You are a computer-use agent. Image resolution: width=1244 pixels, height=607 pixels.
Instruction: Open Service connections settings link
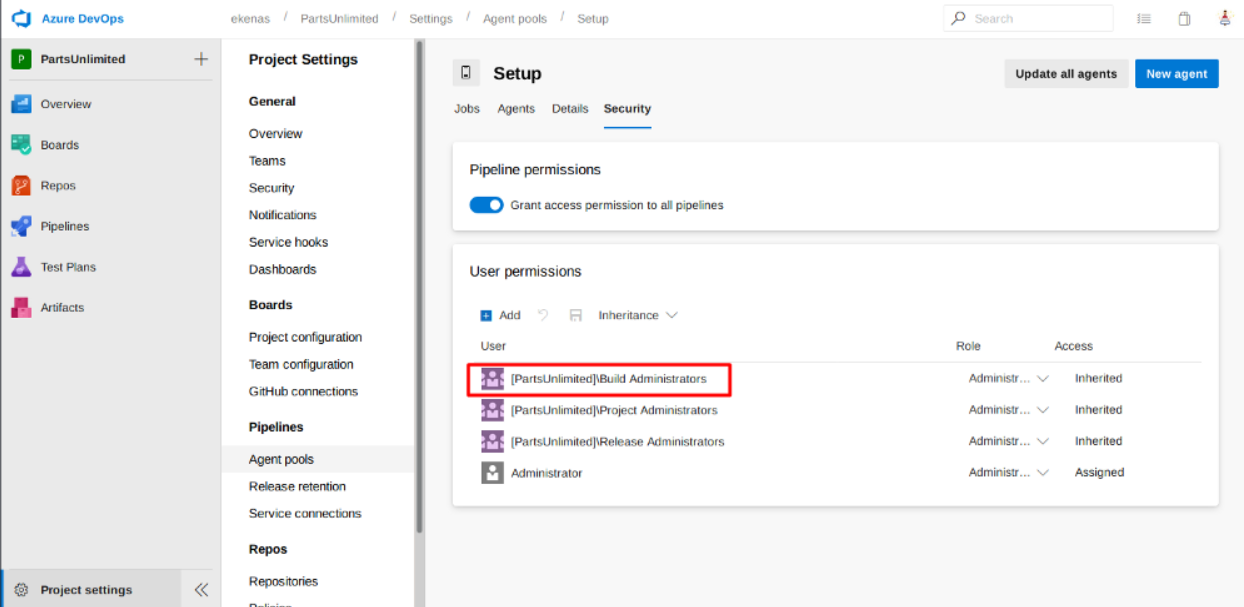click(x=305, y=514)
